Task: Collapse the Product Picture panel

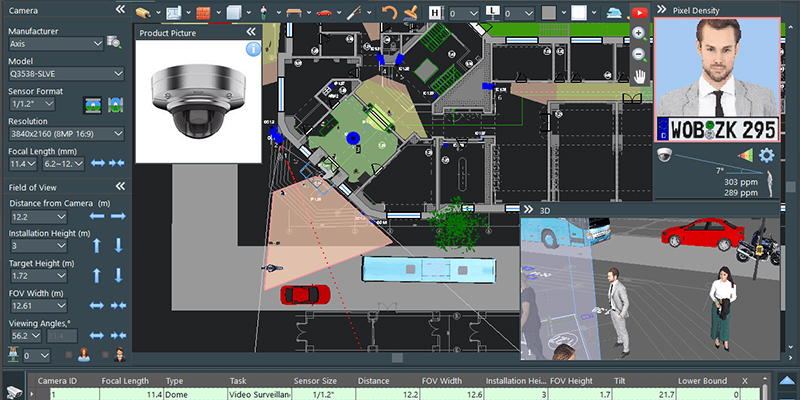Action: pyautogui.click(x=251, y=32)
